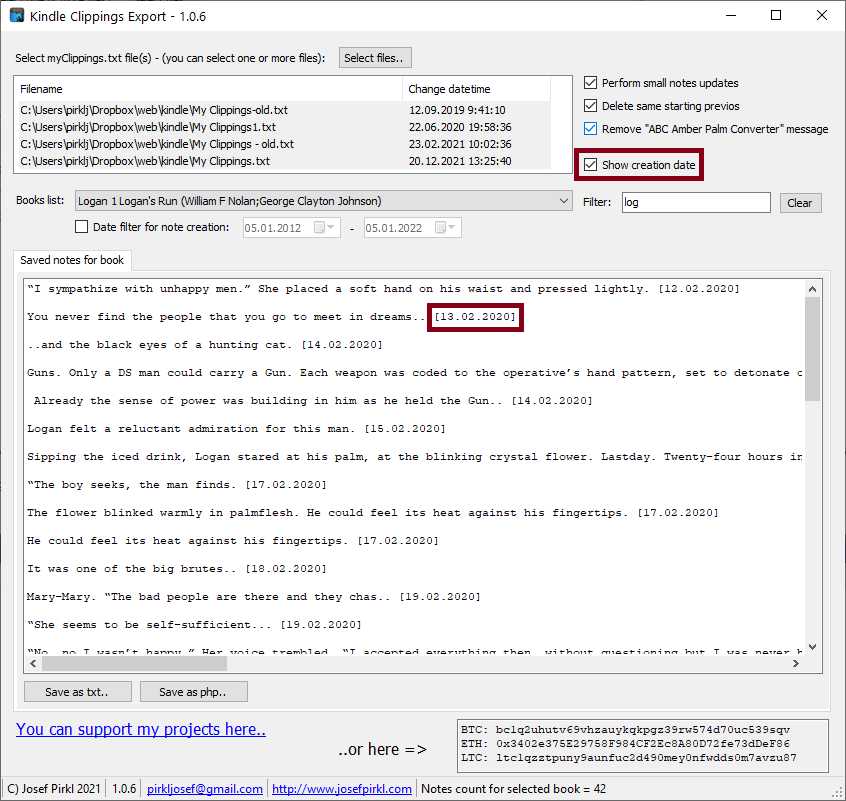Maximize the Kindle Clippings Export window
The image size is (846, 801).
pyautogui.click(x=776, y=16)
